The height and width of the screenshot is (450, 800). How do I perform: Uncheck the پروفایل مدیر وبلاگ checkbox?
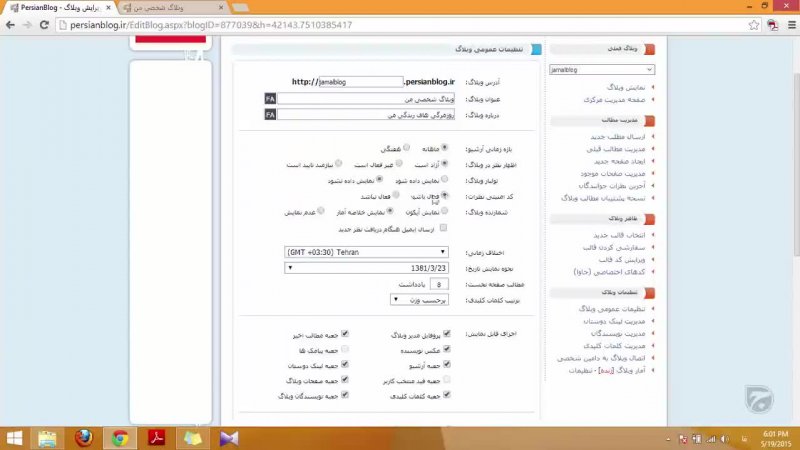tap(446, 333)
